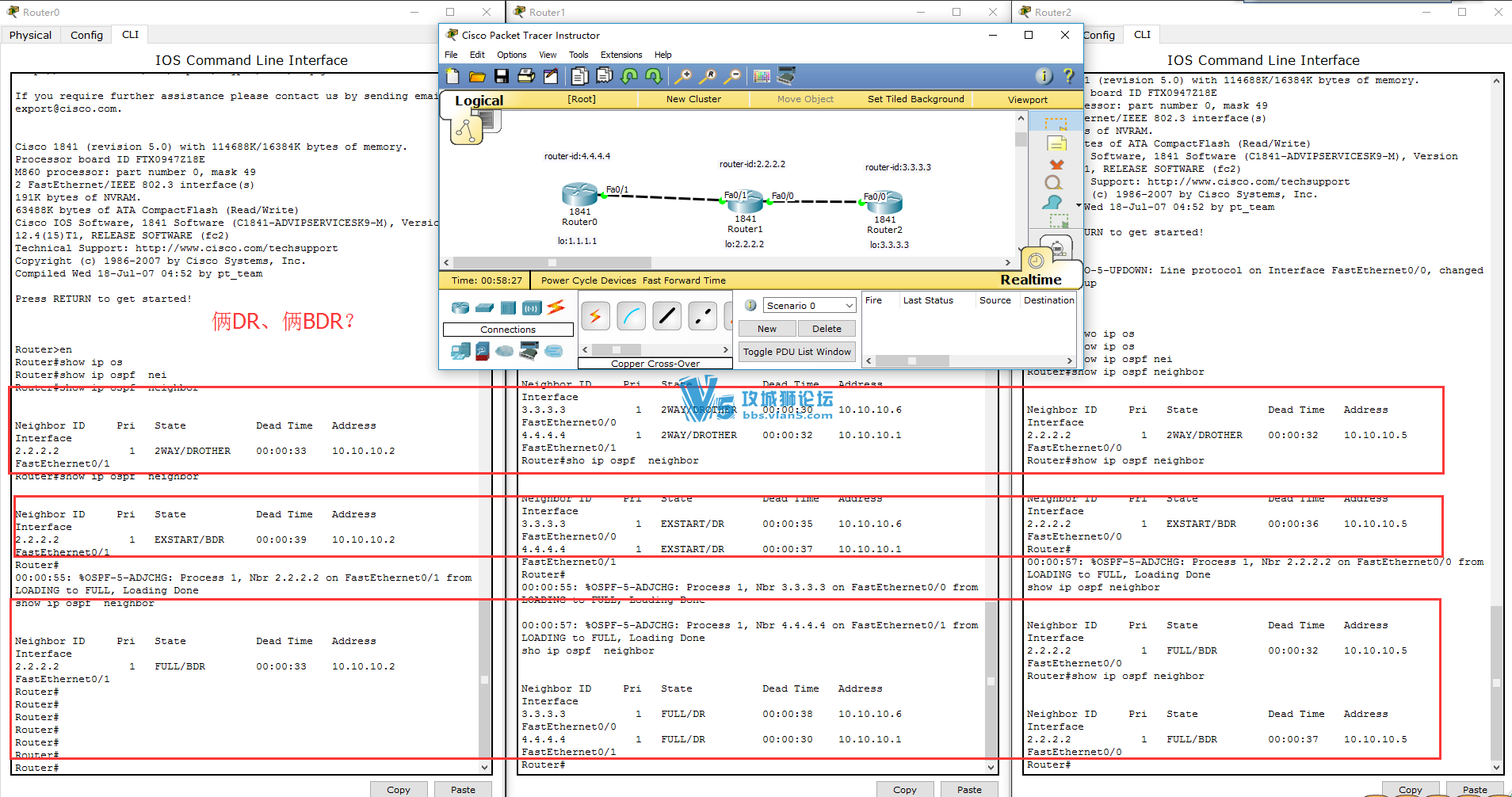Switch to Config tab in Router0 window
1512x797 pixels.
86,35
